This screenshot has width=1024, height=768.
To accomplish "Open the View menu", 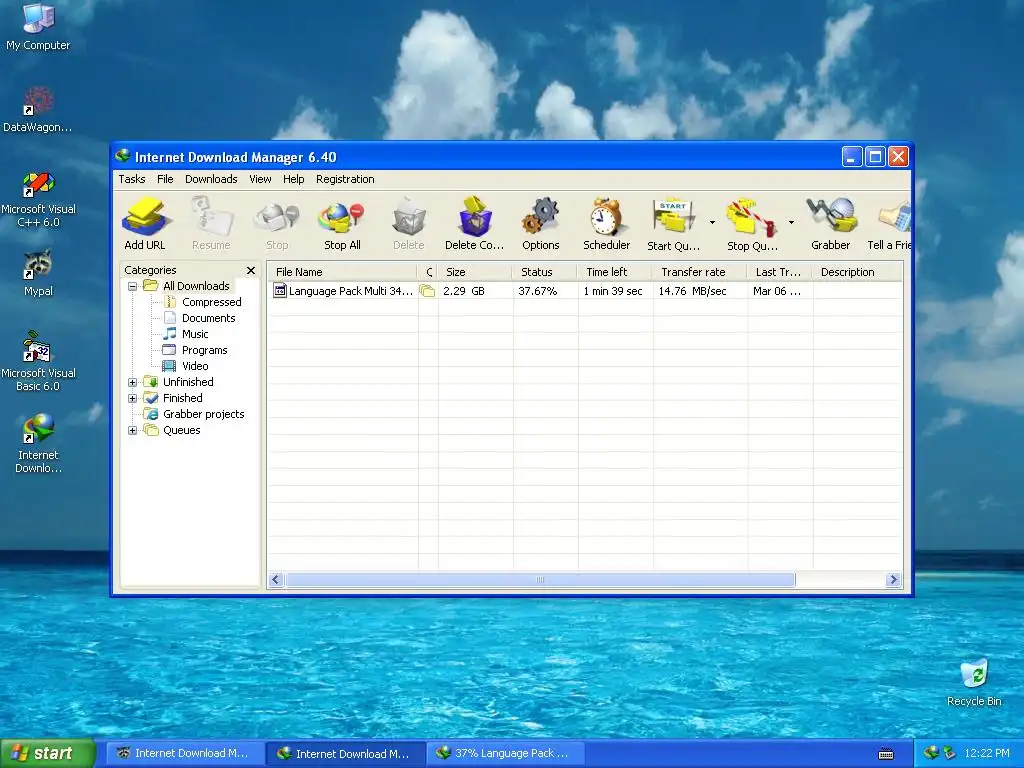I will (x=260, y=179).
